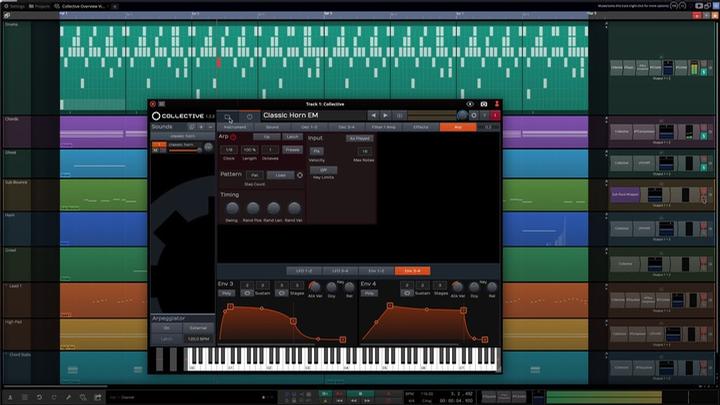Viewport: 720px width, 405px height.
Task: Select the LFO 1-2 modulator tab
Action: point(304,271)
